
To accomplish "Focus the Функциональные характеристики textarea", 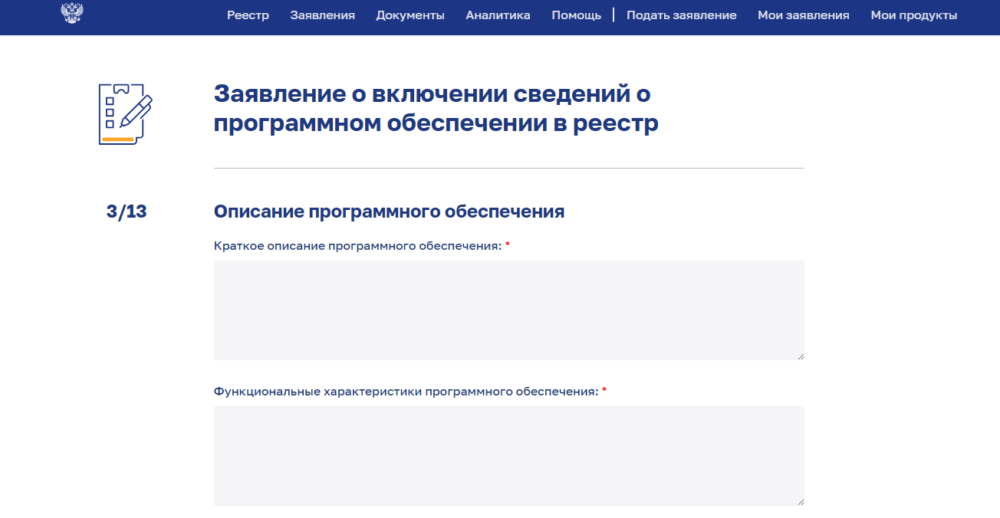I will point(509,455).
